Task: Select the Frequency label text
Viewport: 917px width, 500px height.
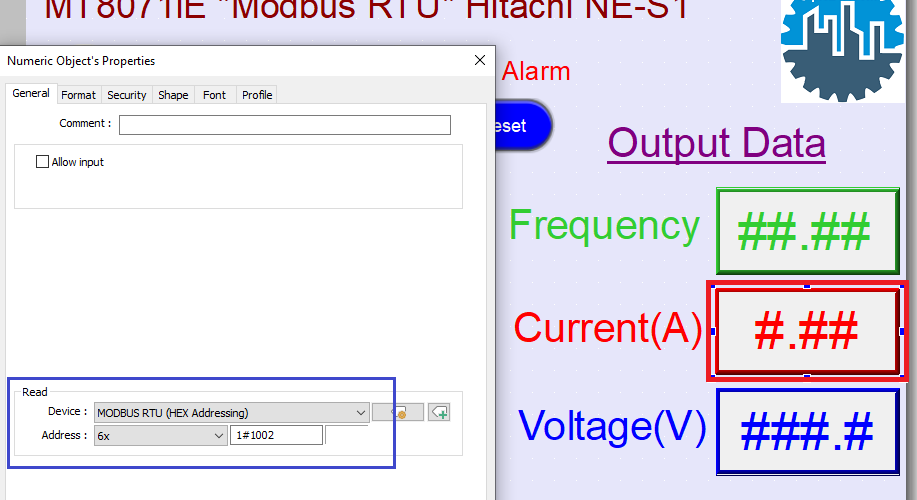Action: tap(604, 226)
